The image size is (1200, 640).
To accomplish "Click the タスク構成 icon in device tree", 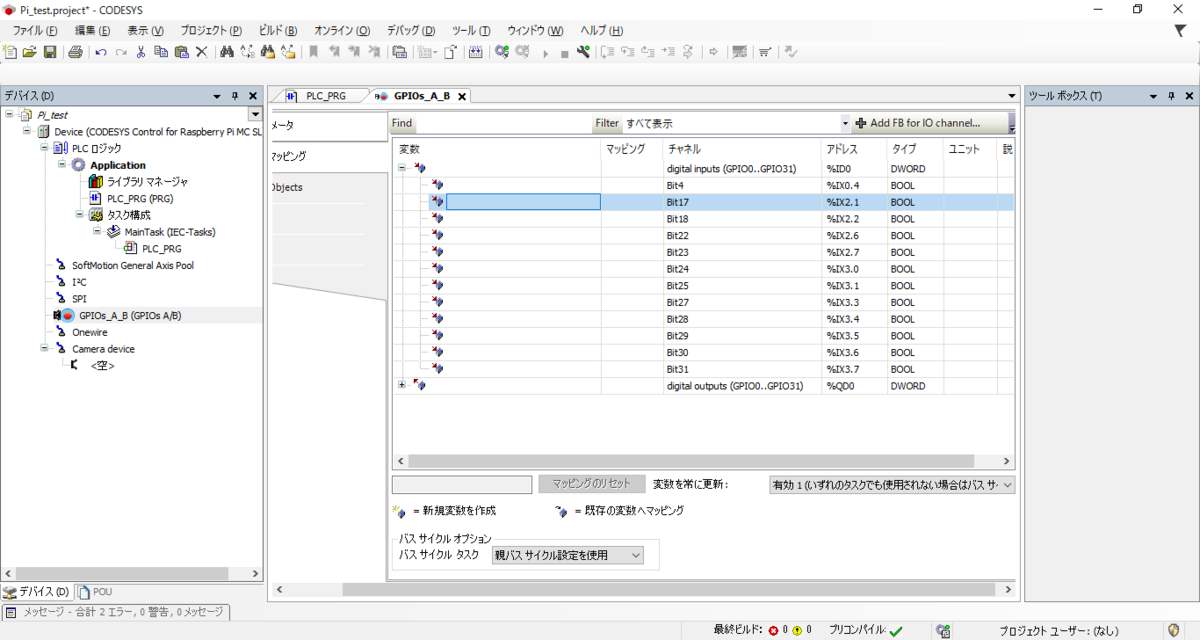I will [x=96, y=215].
